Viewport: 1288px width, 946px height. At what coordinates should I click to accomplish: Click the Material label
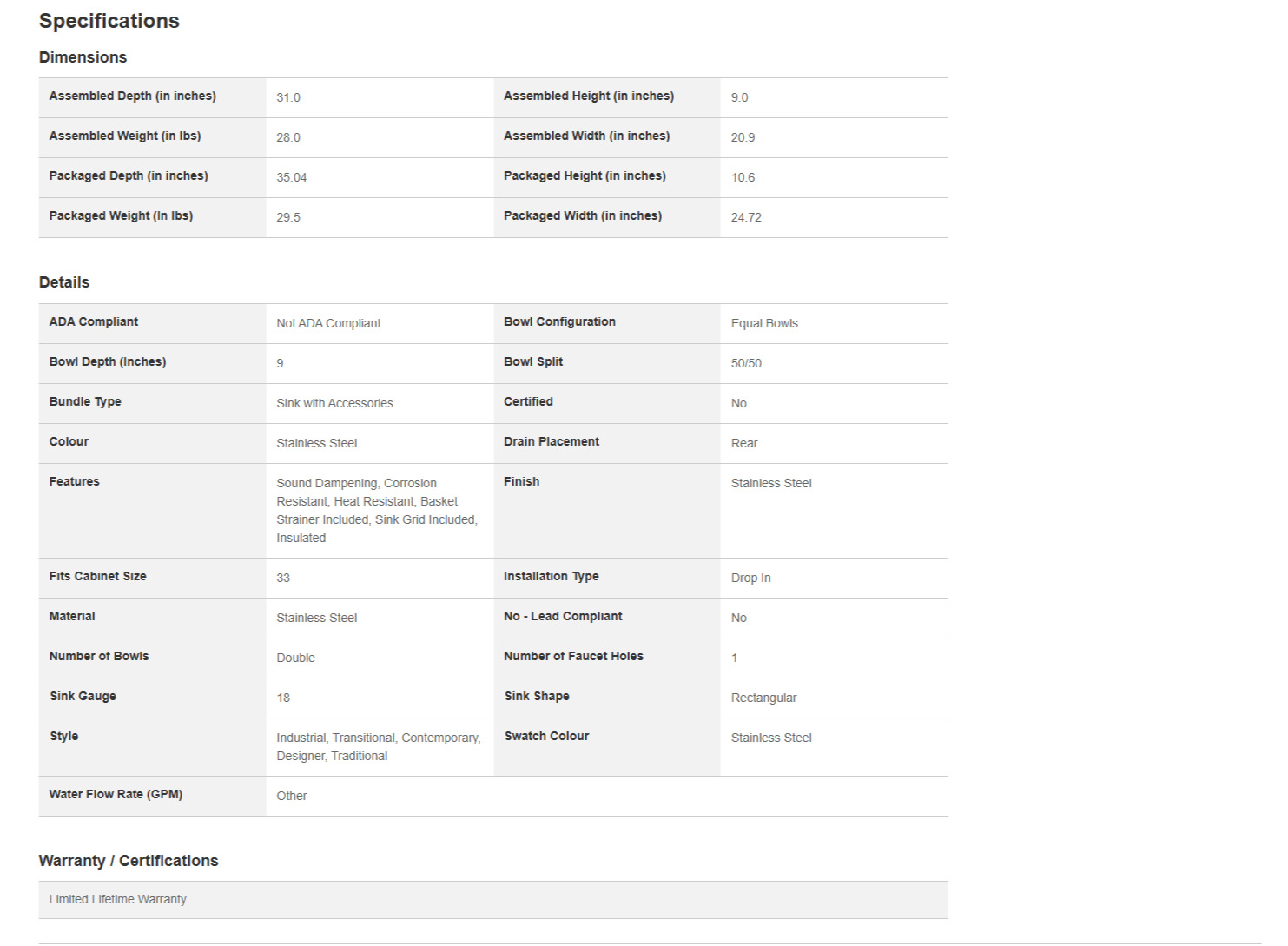coord(72,617)
